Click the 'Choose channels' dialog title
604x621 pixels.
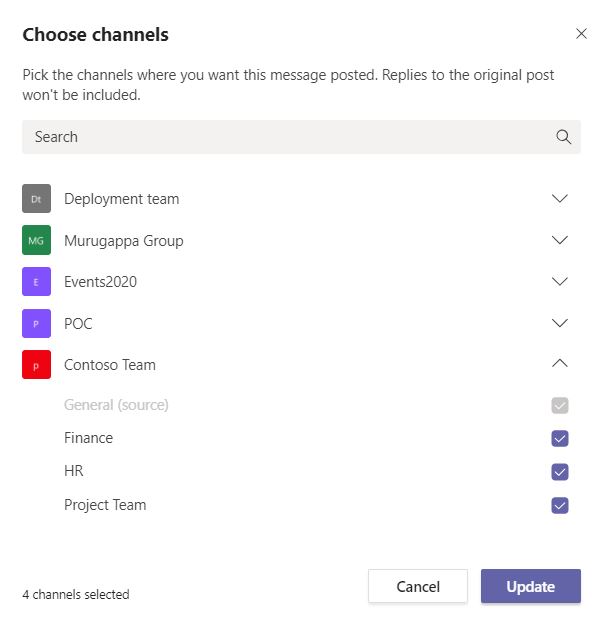95,35
